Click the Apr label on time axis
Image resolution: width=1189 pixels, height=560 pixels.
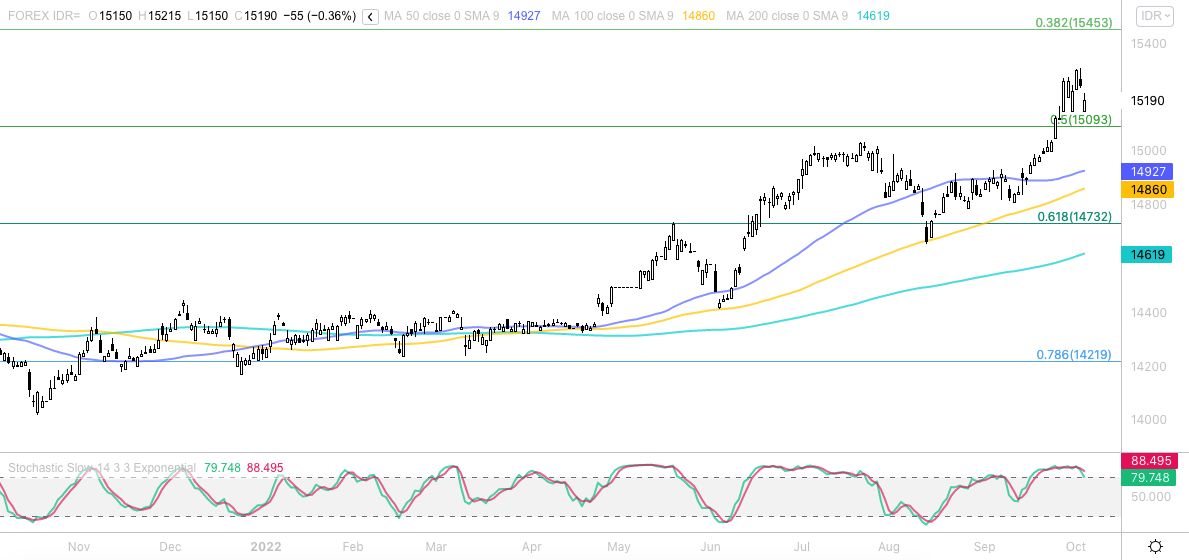point(532,546)
